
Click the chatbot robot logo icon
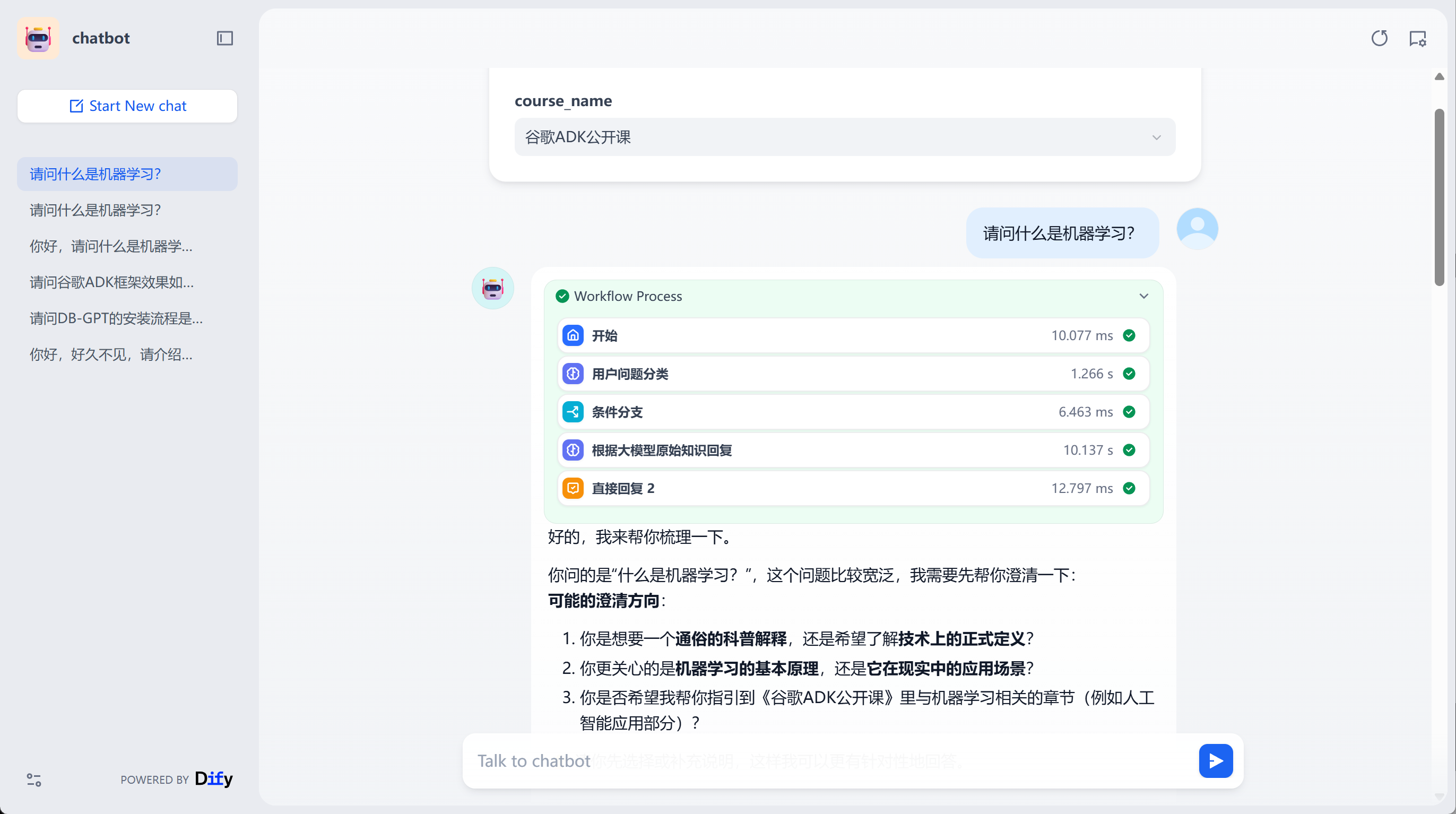point(38,38)
